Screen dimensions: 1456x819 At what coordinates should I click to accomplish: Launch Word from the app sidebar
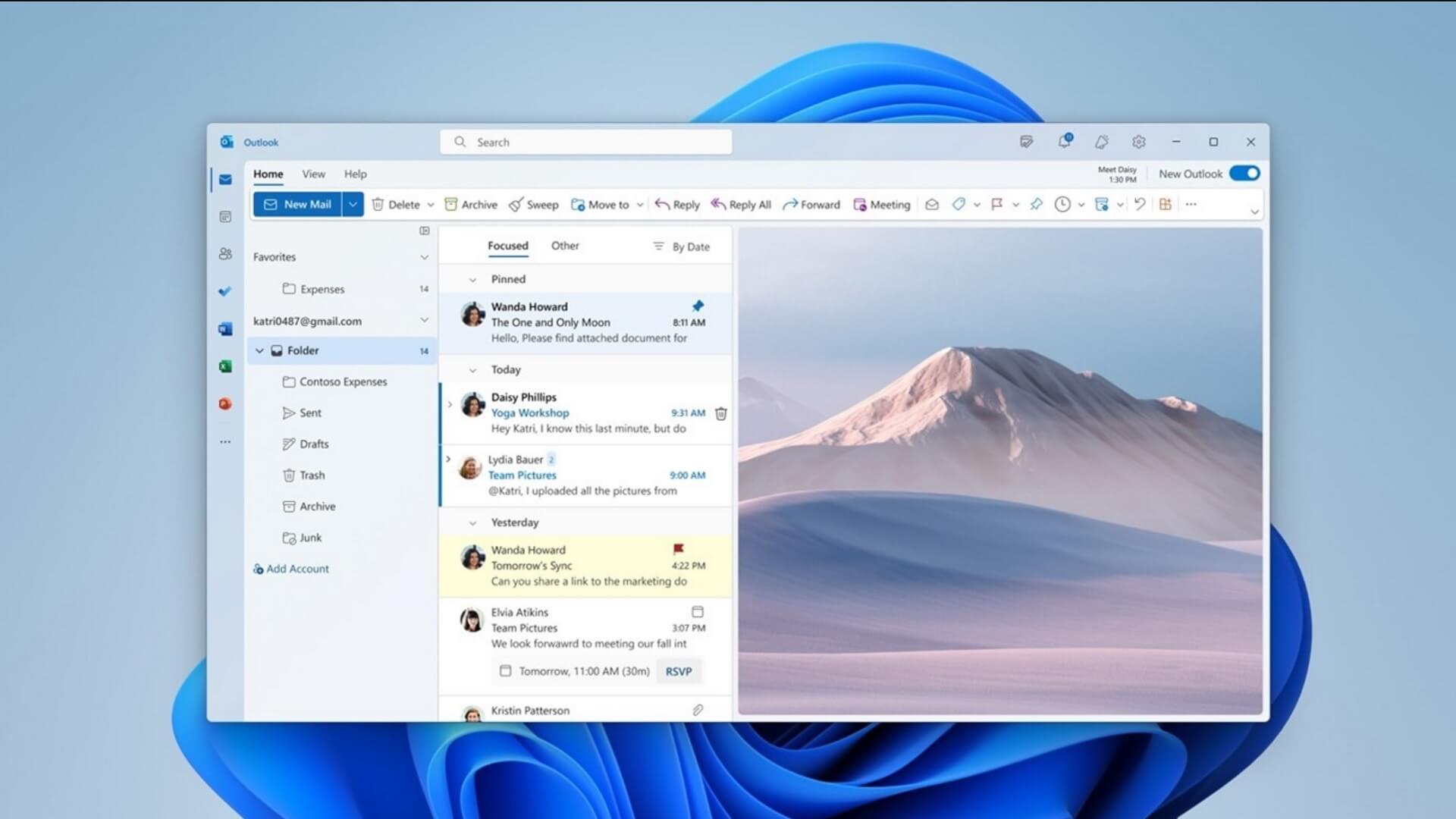[224, 328]
